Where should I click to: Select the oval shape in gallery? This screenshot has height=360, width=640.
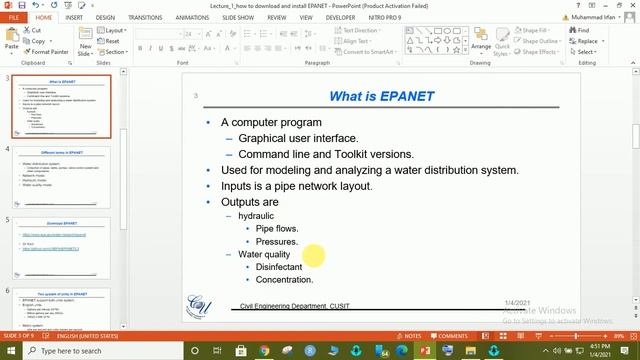(447, 31)
